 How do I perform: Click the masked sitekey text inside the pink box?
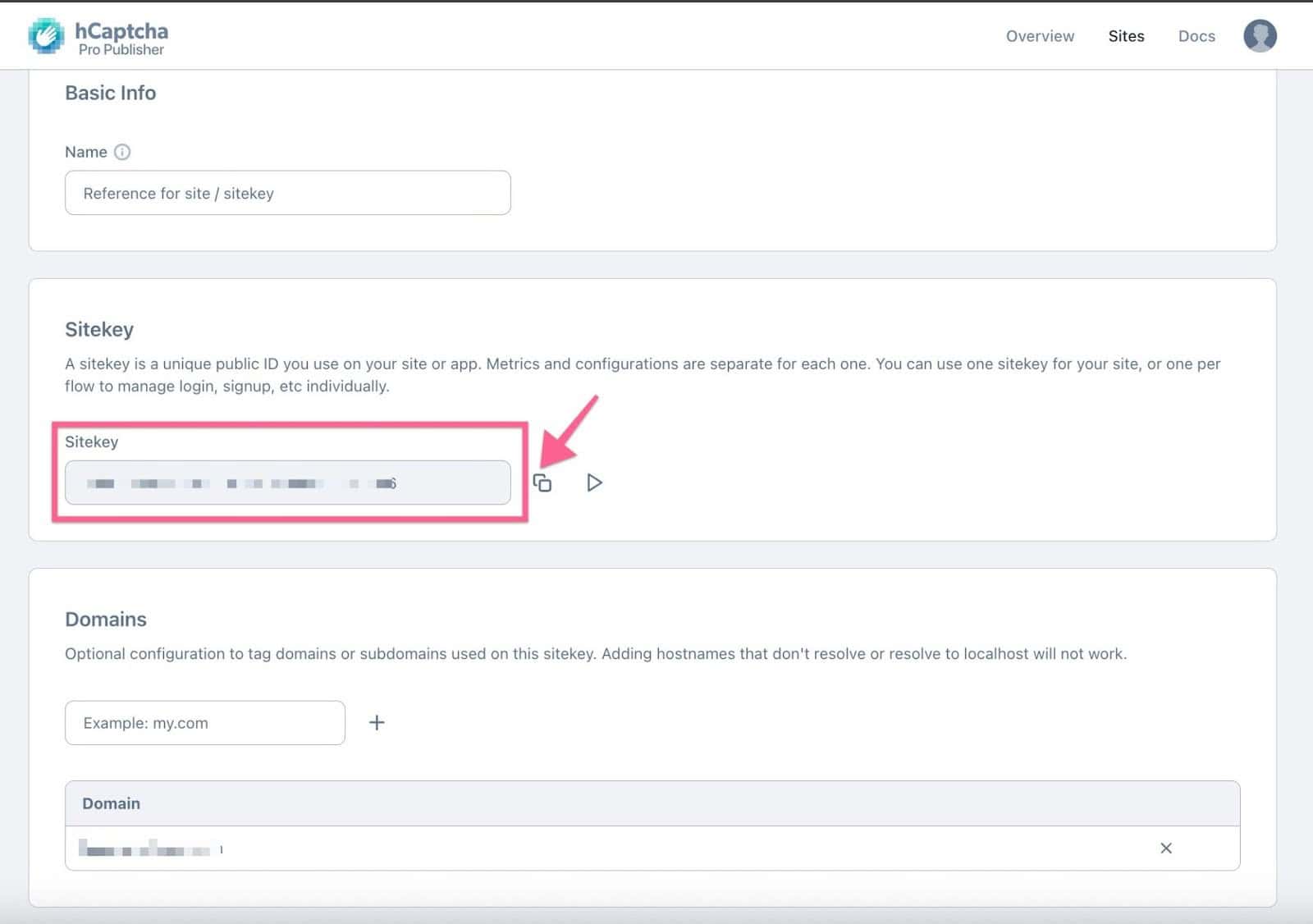coord(238,483)
